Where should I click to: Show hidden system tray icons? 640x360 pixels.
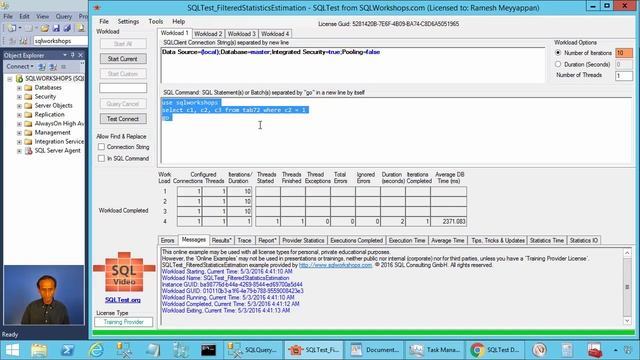click(616, 350)
